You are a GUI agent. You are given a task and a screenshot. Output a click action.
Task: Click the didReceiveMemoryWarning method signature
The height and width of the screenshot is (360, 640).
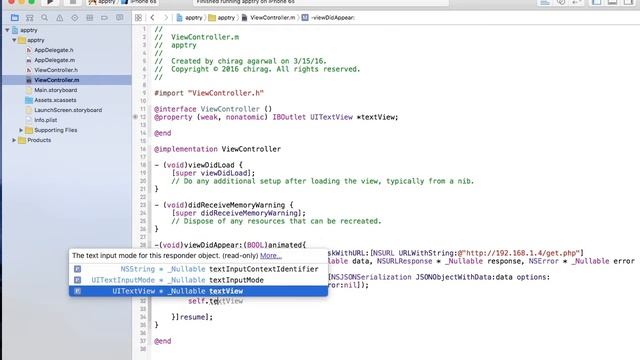click(x=224, y=205)
